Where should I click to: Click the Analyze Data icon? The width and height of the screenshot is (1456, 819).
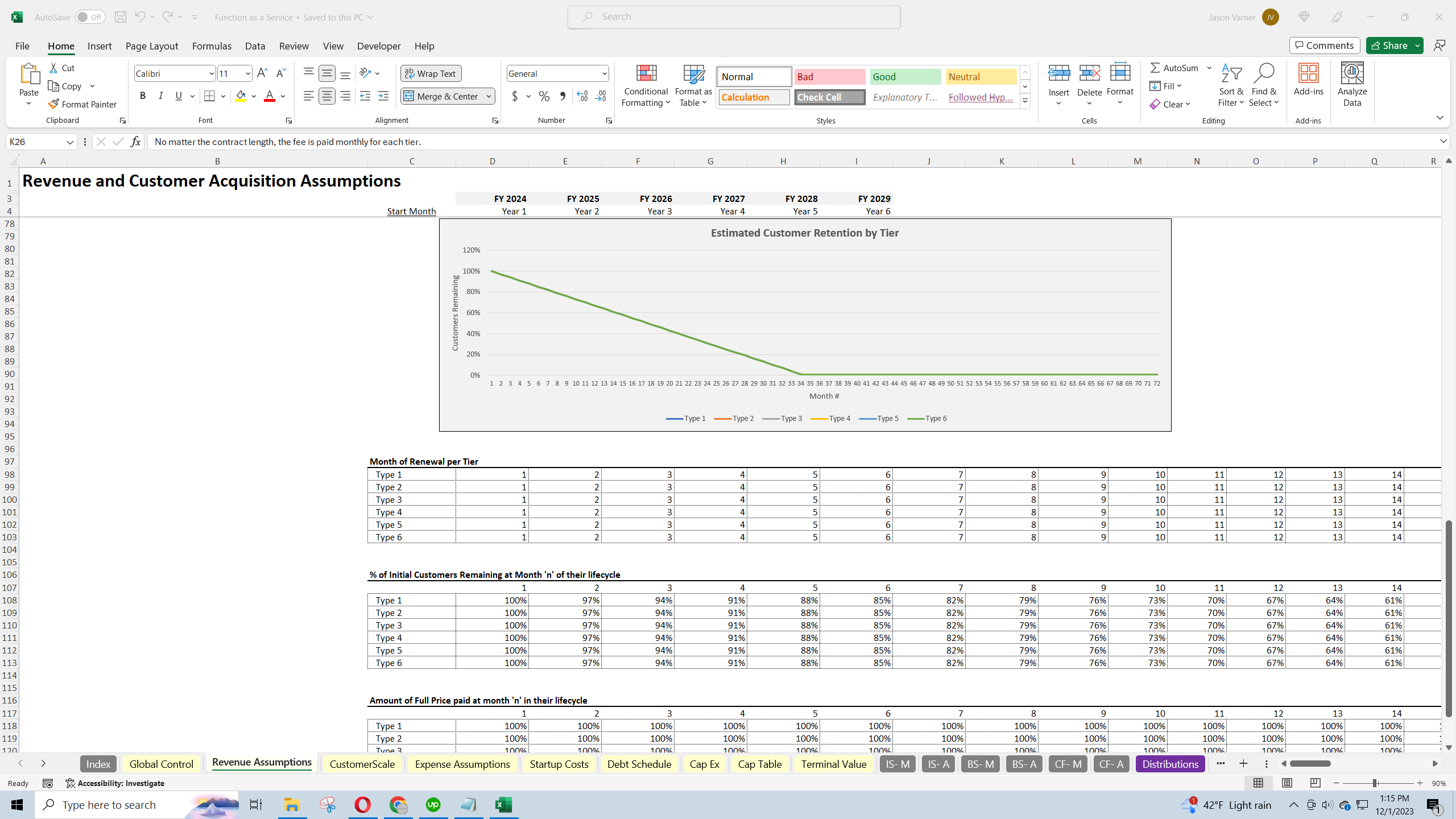1352,74
